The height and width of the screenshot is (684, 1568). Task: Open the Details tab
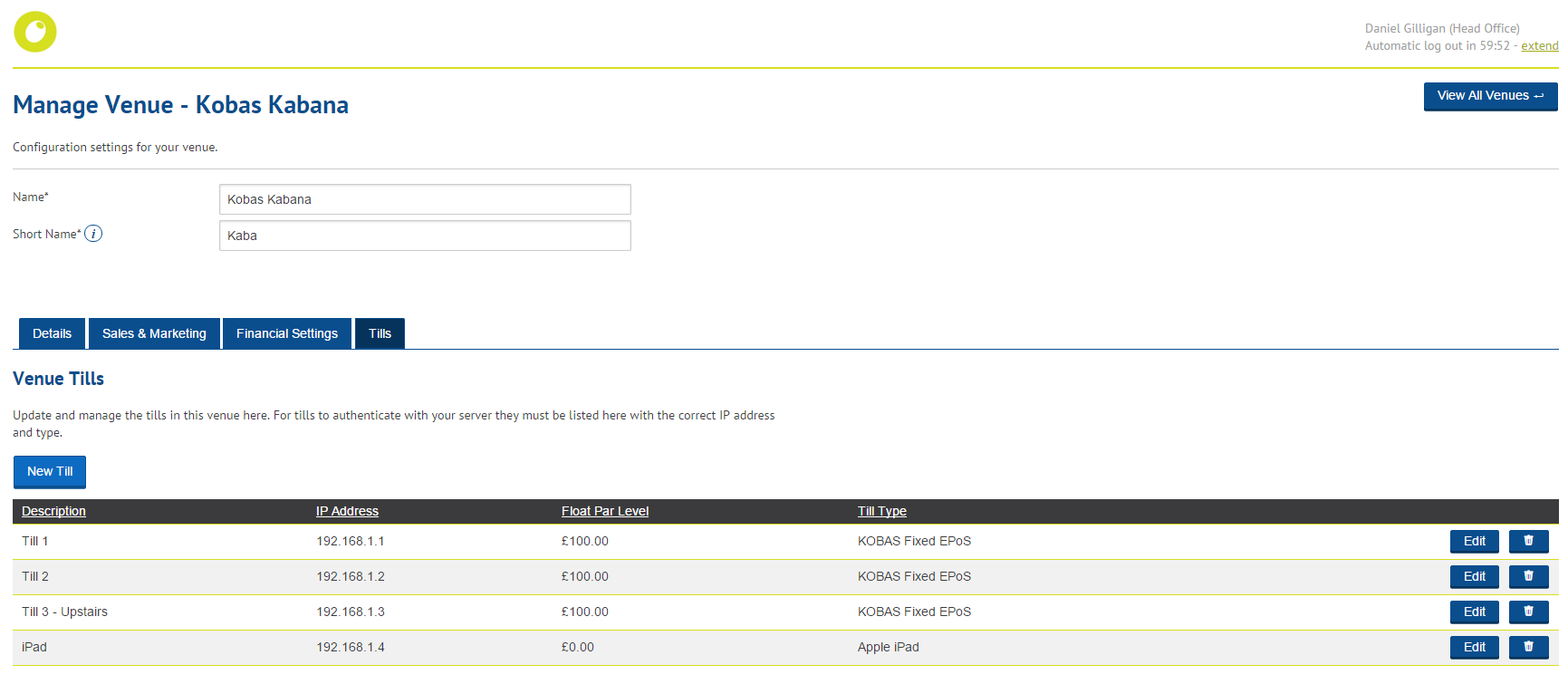(x=52, y=333)
